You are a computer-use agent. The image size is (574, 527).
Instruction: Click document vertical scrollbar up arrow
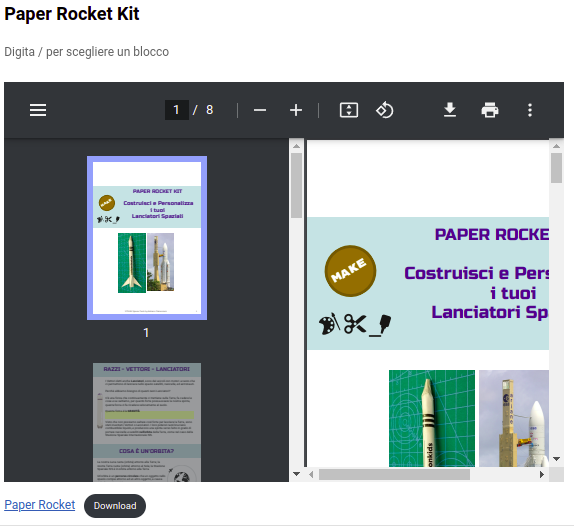(556, 146)
